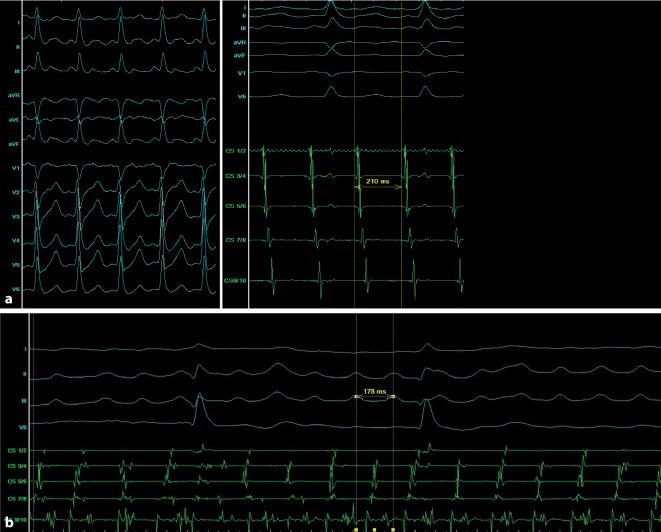Click the CS9/10 channel label in panel a

click(x=238, y=281)
